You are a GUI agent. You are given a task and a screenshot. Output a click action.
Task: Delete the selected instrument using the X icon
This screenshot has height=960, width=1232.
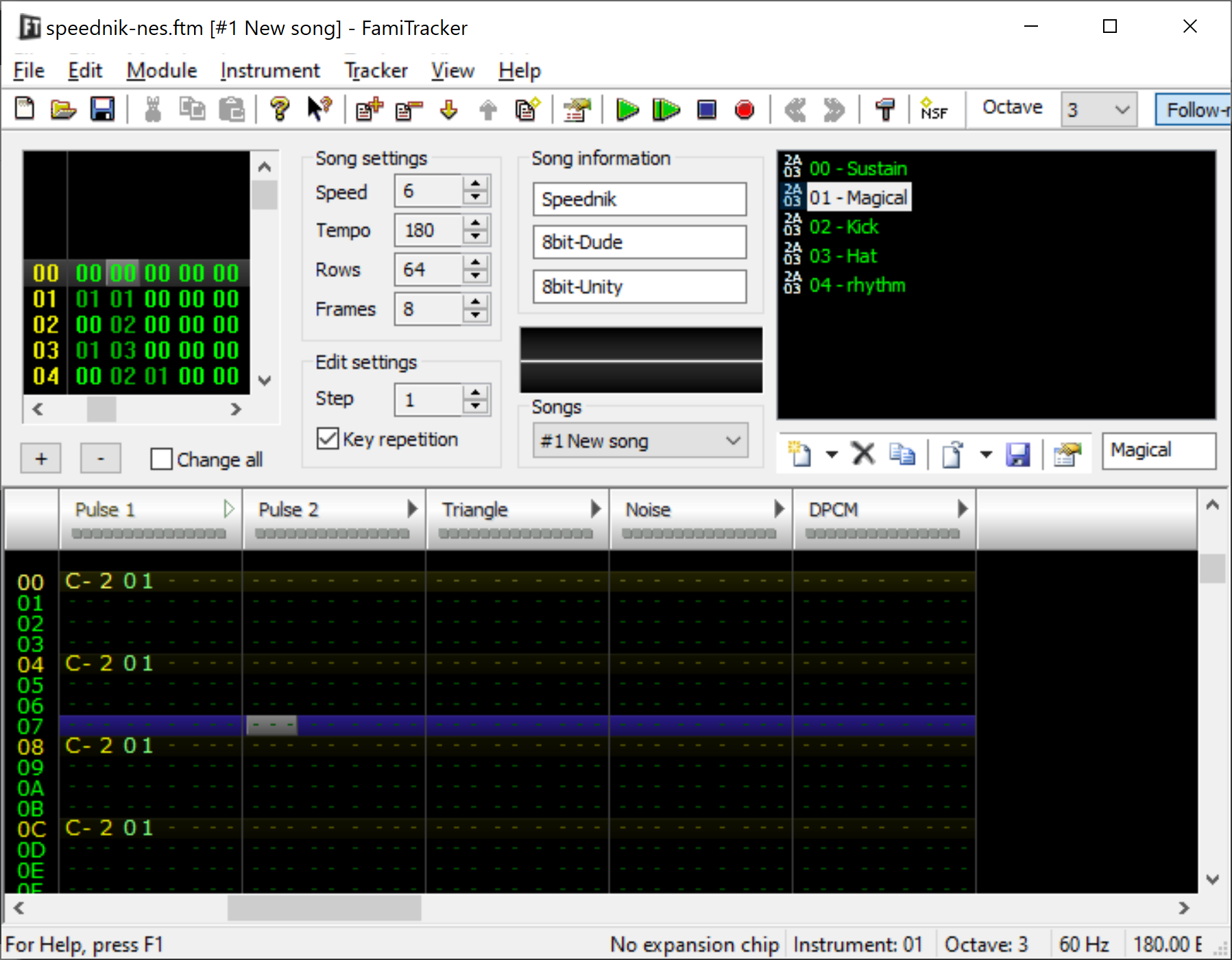(x=863, y=453)
